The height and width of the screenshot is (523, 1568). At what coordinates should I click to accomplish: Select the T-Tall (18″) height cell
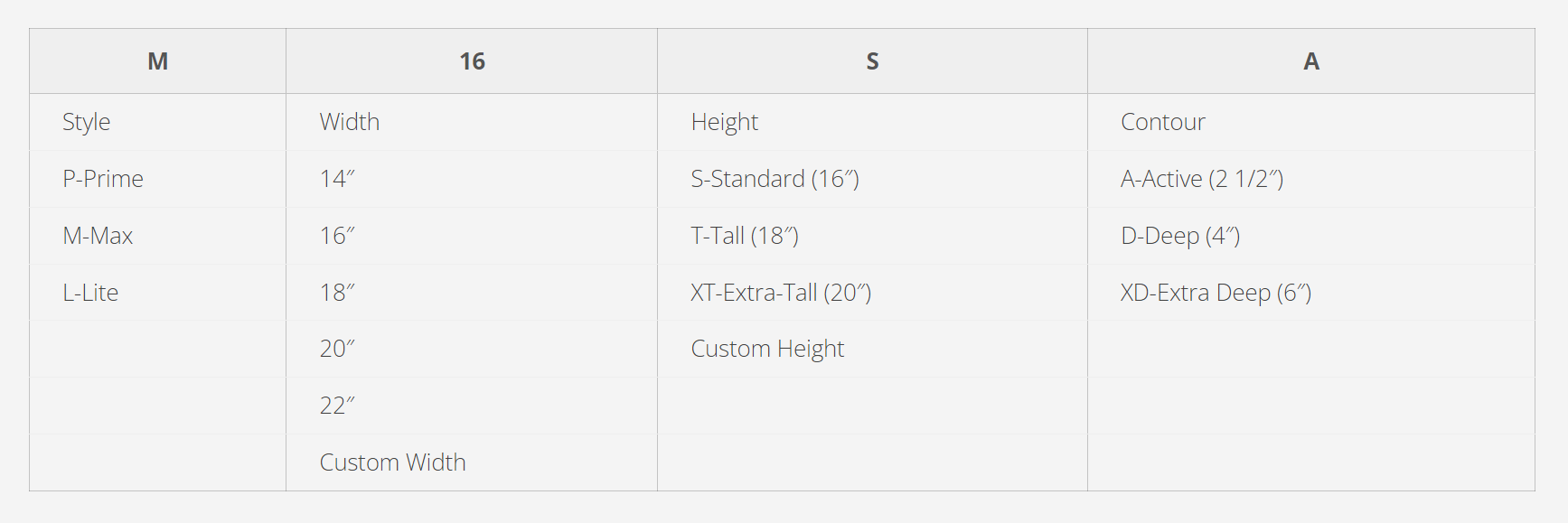(x=745, y=236)
